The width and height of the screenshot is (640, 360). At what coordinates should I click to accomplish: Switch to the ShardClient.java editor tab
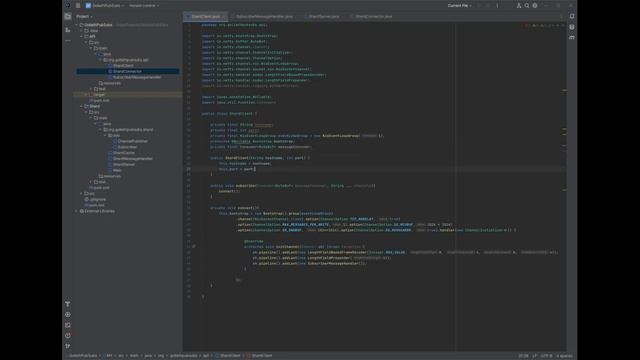(205, 17)
